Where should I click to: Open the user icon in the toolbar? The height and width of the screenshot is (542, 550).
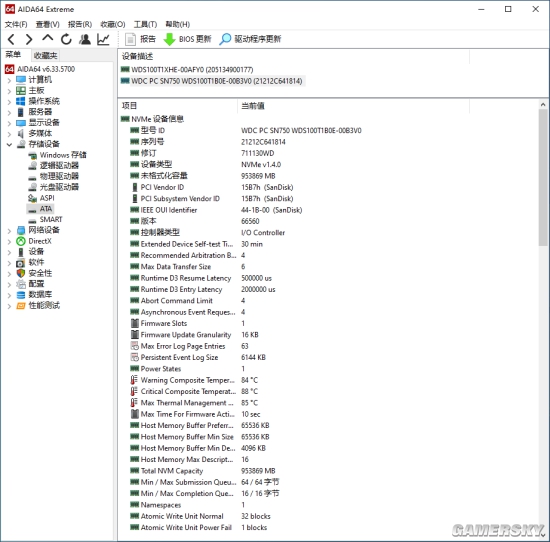coord(85,39)
